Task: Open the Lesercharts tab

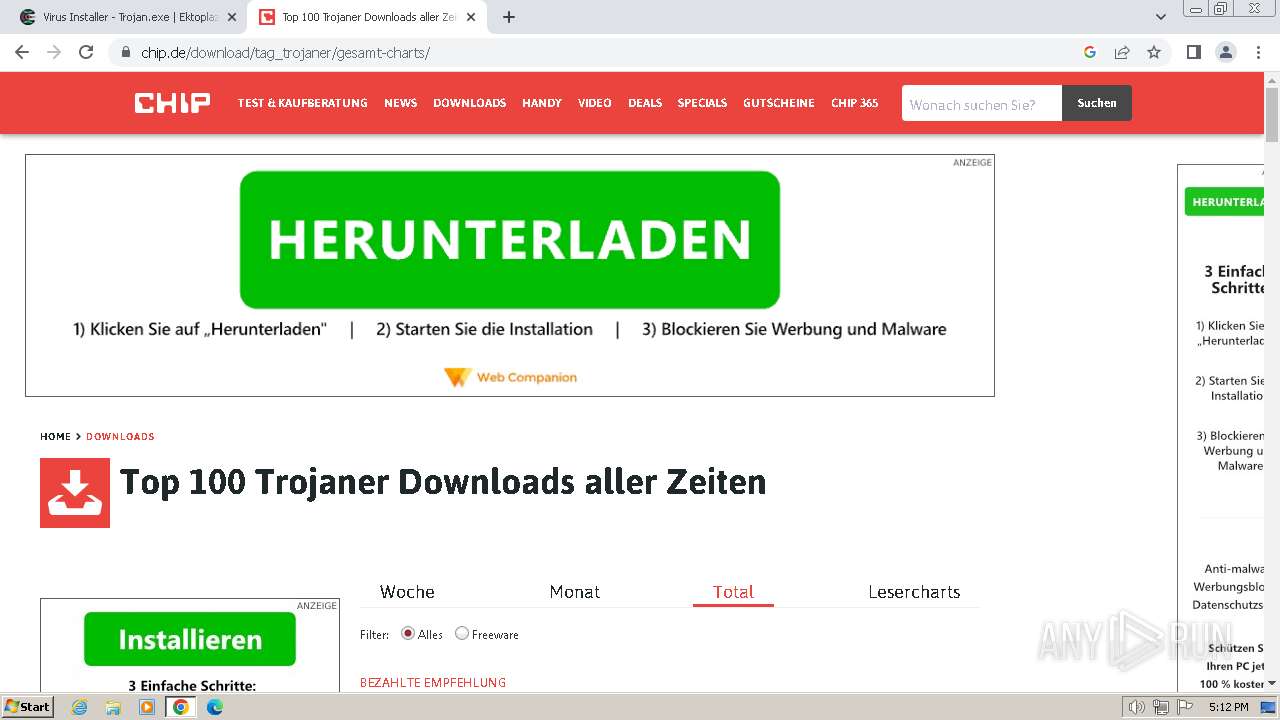Action: point(914,592)
